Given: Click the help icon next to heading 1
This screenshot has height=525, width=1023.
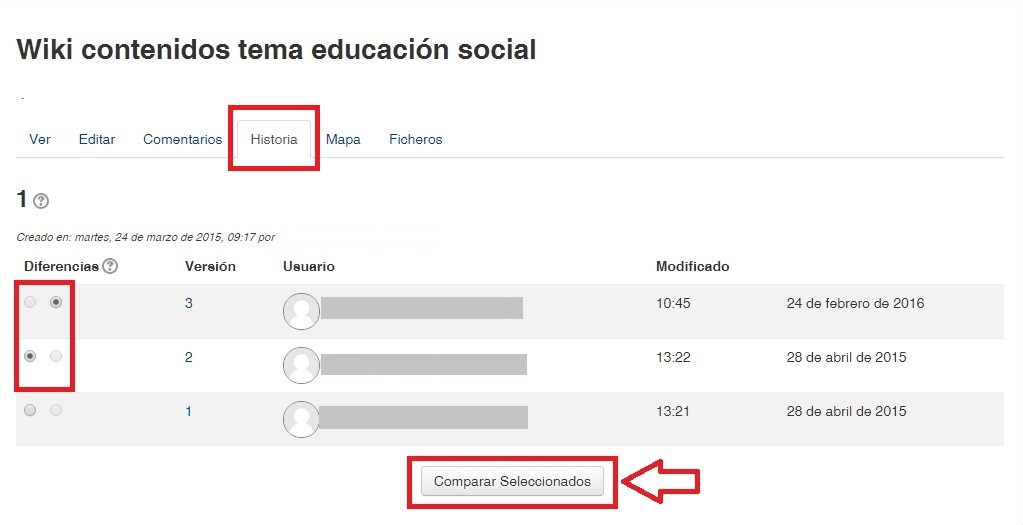Looking at the screenshot, I should [41, 201].
